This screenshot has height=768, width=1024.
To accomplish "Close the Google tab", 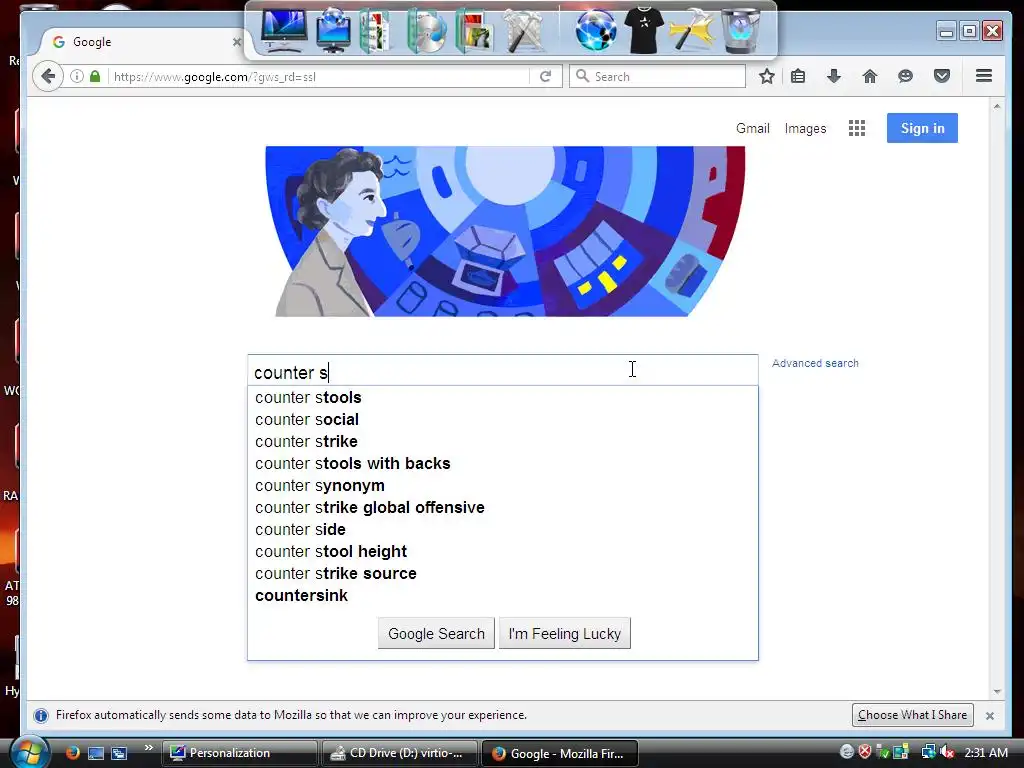I will click(236, 42).
